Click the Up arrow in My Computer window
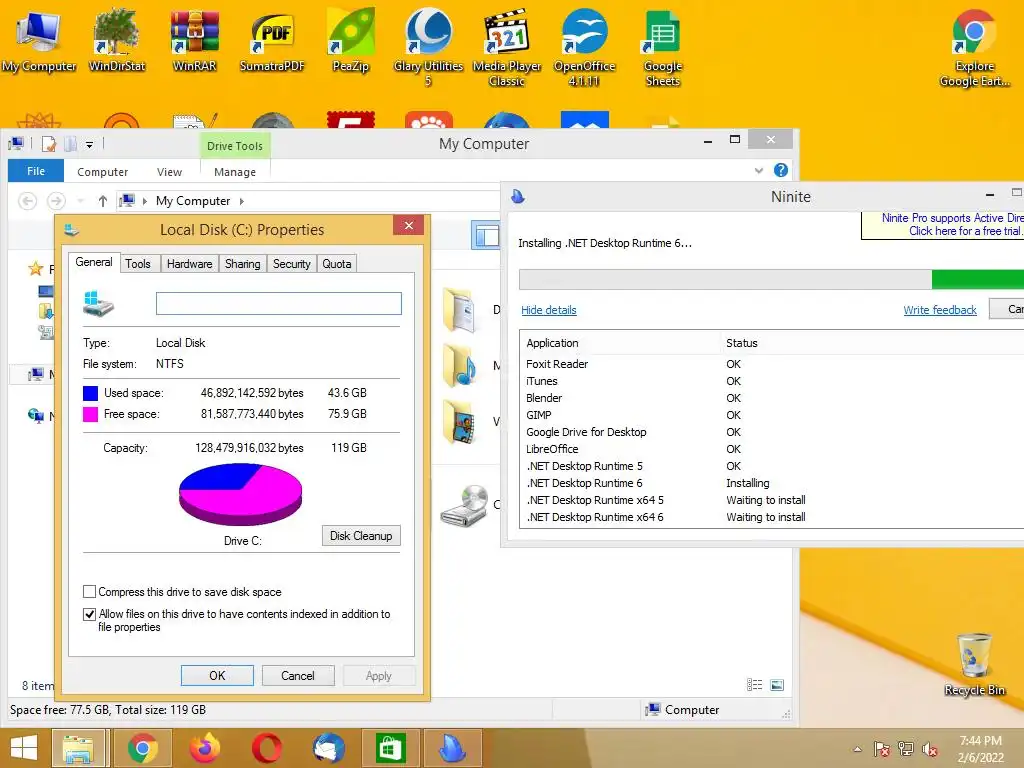This screenshot has width=1024, height=768. (x=103, y=201)
